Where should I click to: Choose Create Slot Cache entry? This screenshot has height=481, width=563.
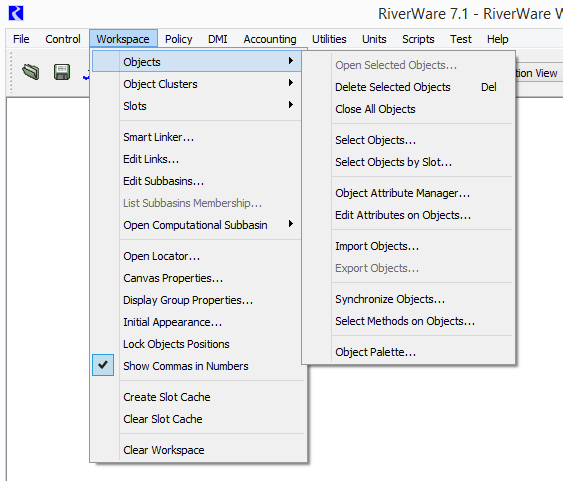198,397
